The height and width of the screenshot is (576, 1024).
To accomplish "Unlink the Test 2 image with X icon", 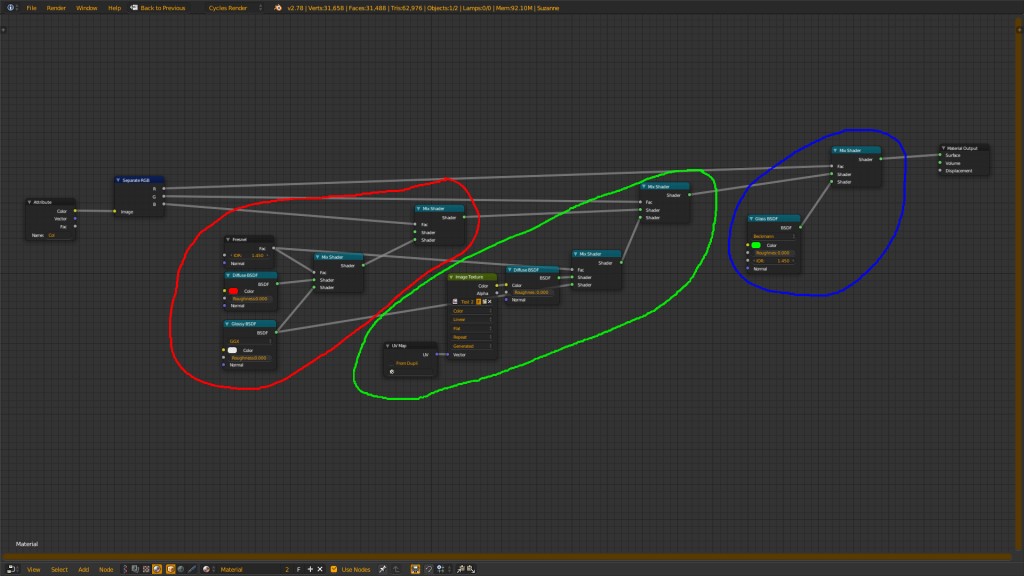I will click(x=489, y=302).
